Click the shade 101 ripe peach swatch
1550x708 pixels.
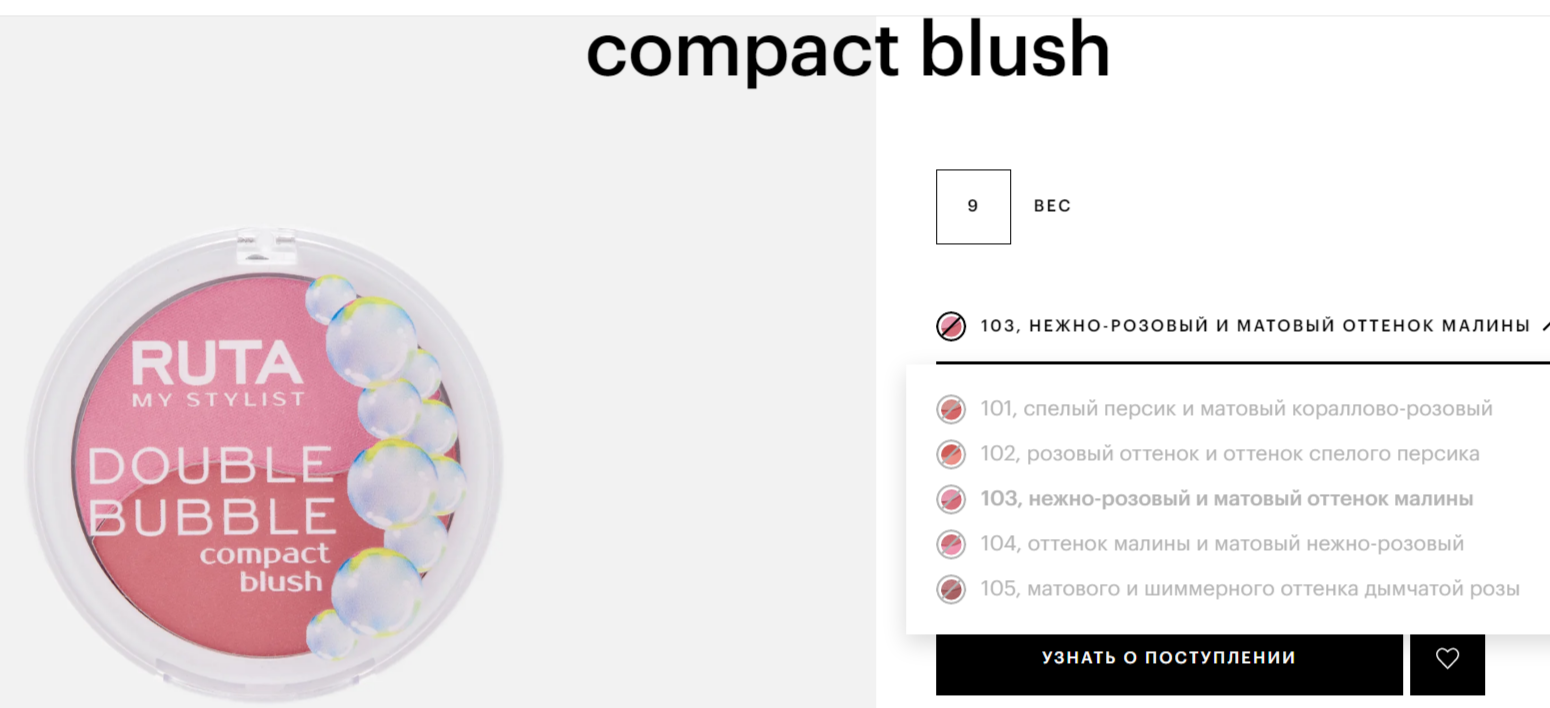click(x=950, y=409)
